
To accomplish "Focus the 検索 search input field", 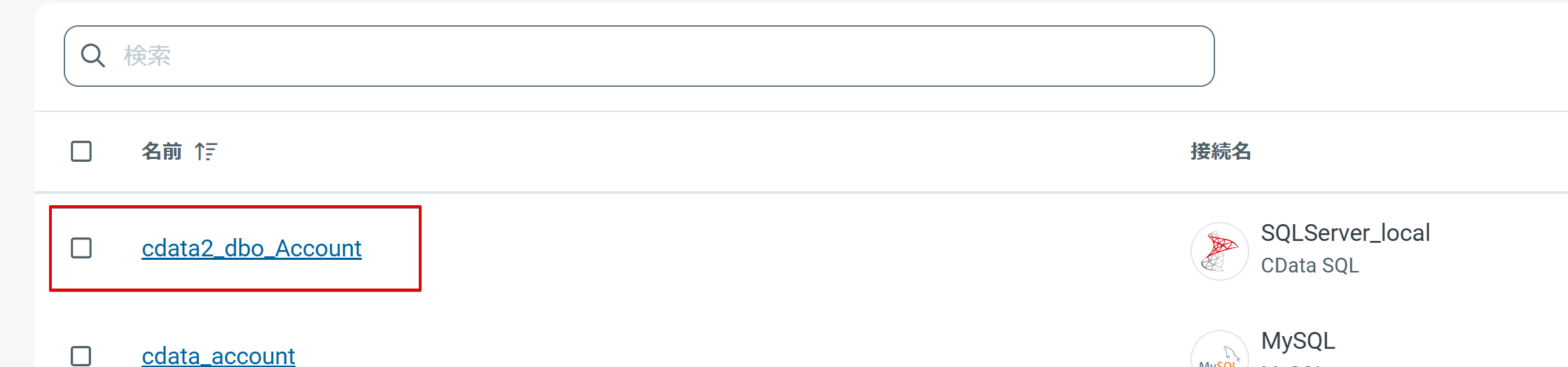I will pyautogui.click(x=639, y=56).
